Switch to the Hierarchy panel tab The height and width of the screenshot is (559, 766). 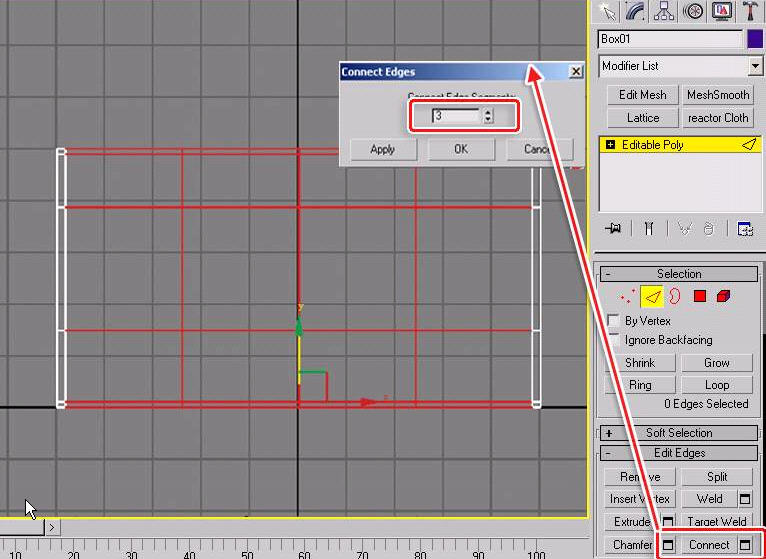coord(663,11)
